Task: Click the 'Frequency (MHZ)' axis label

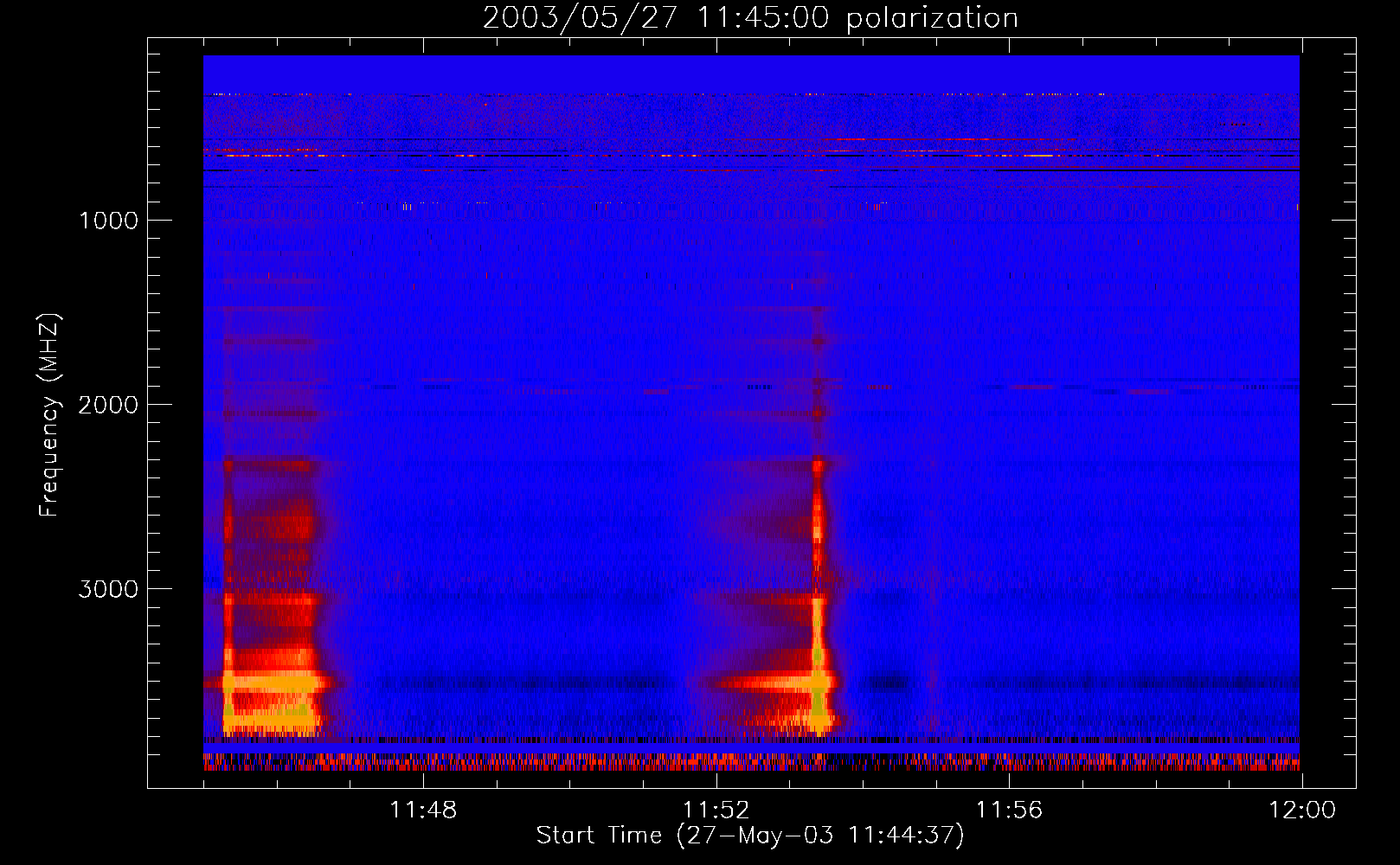Action: 50,415
